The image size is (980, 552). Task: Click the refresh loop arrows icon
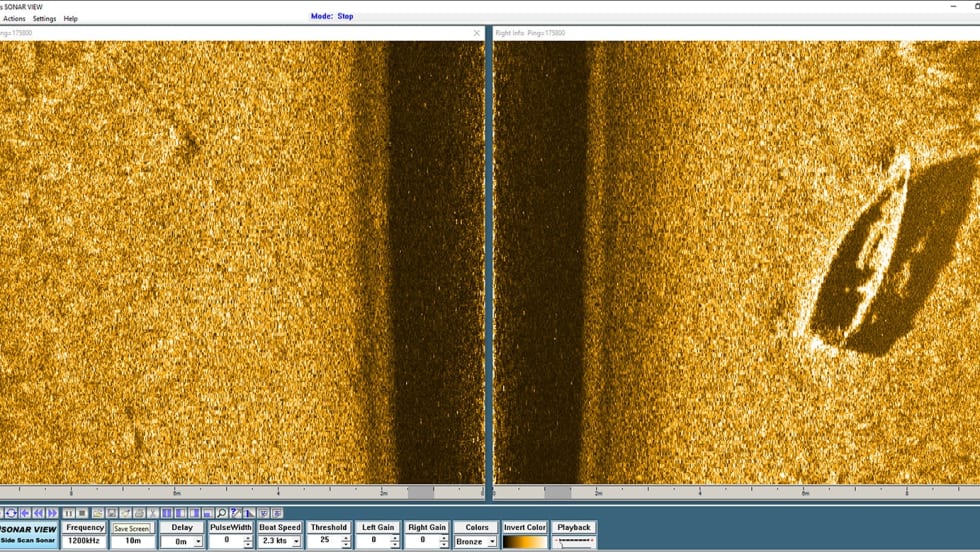[x=11, y=513]
